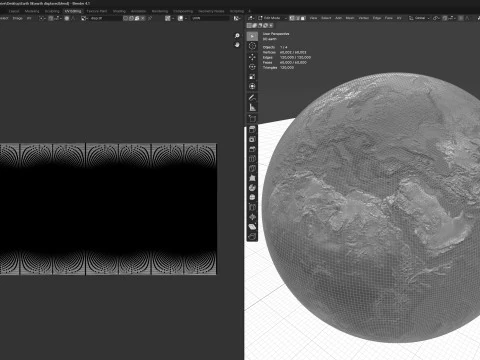The height and width of the screenshot is (360, 480).
Task: Select the Poly Build tool
Action: tap(252, 178)
